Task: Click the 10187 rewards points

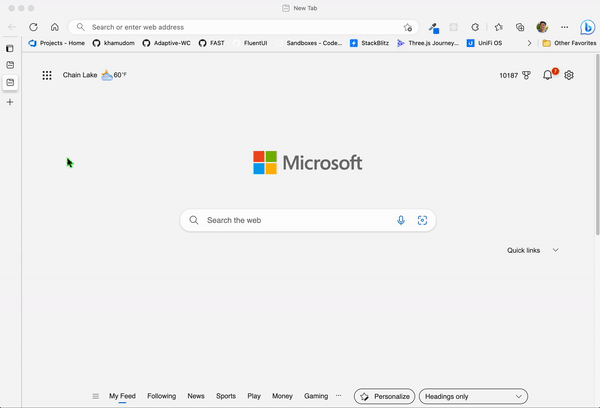Action: pyautogui.click(x=509, y=75)
